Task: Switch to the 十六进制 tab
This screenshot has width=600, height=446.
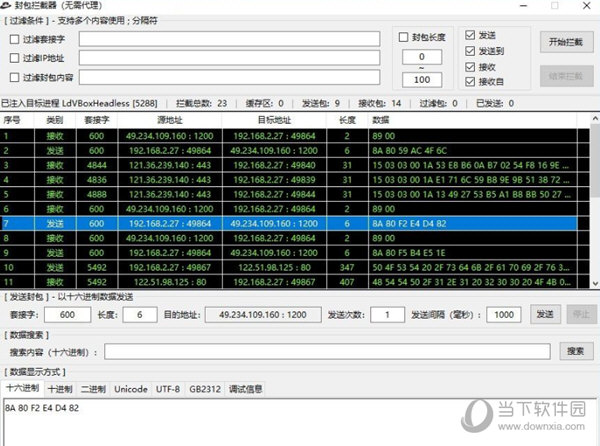Action: pos(23,389)
